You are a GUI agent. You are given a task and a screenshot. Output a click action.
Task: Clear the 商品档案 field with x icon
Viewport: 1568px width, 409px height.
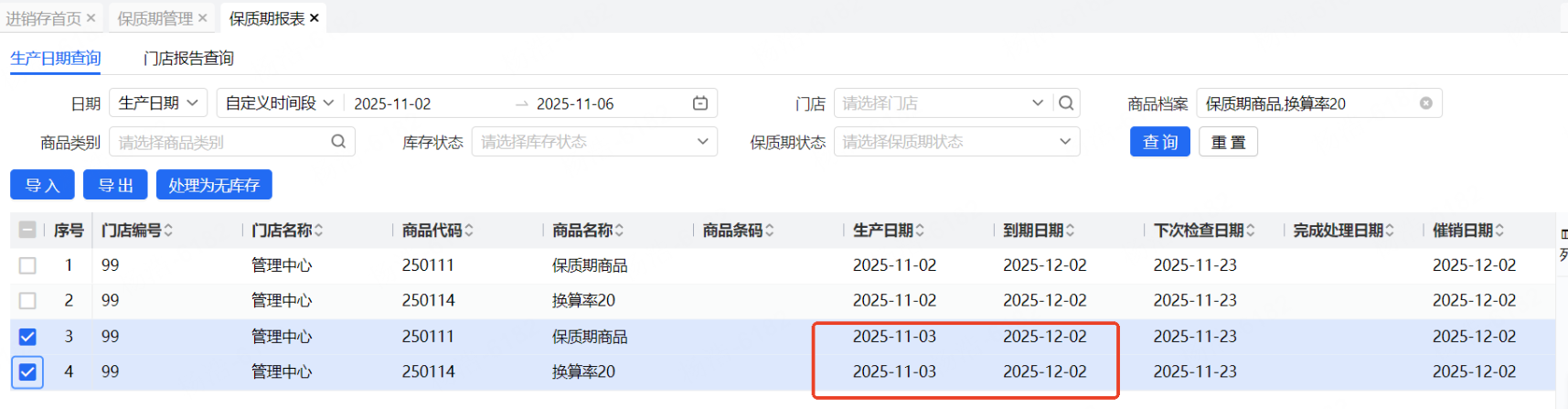1425,103
